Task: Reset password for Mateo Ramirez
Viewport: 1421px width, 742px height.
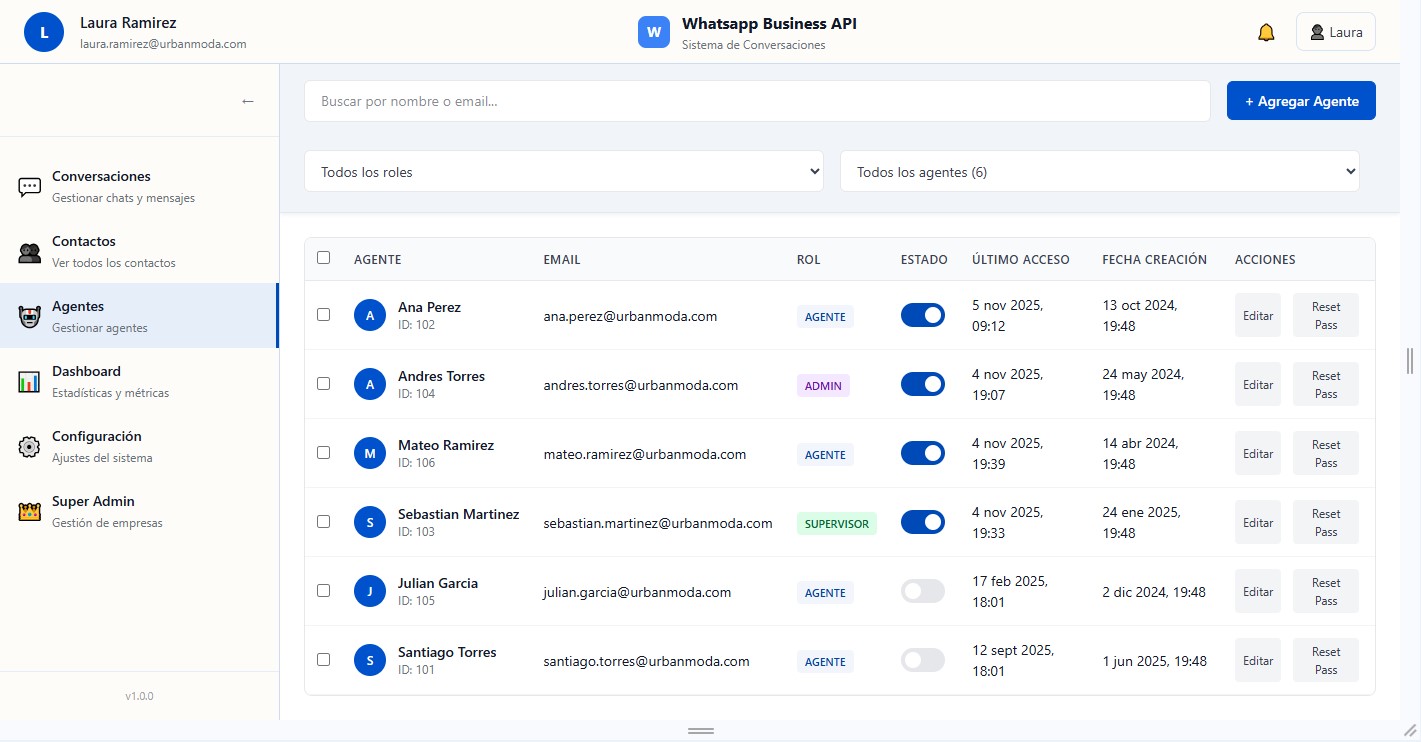Action: [1326, 454]
